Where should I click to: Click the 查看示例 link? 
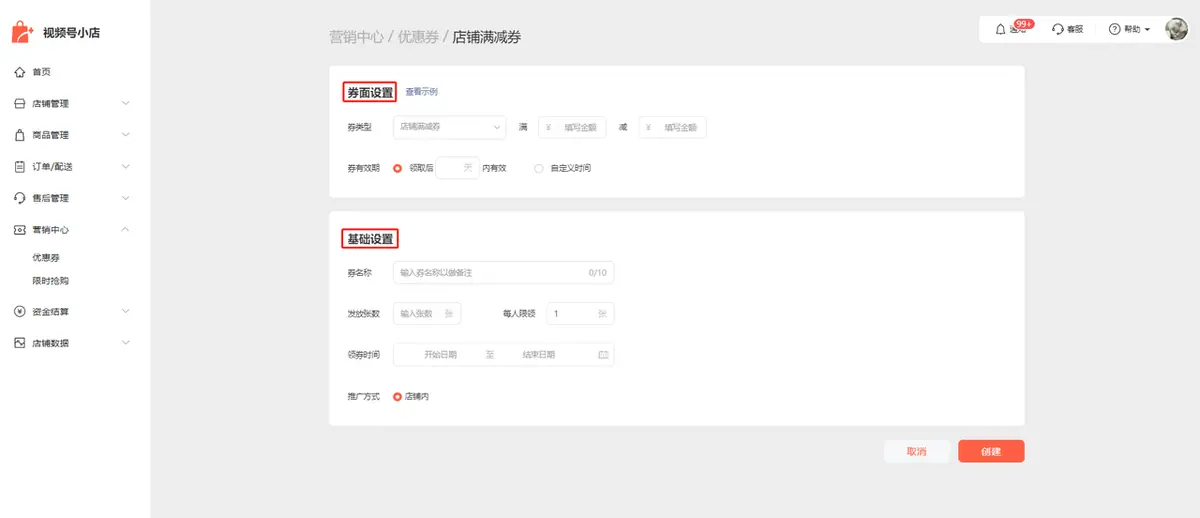(421, 92)
